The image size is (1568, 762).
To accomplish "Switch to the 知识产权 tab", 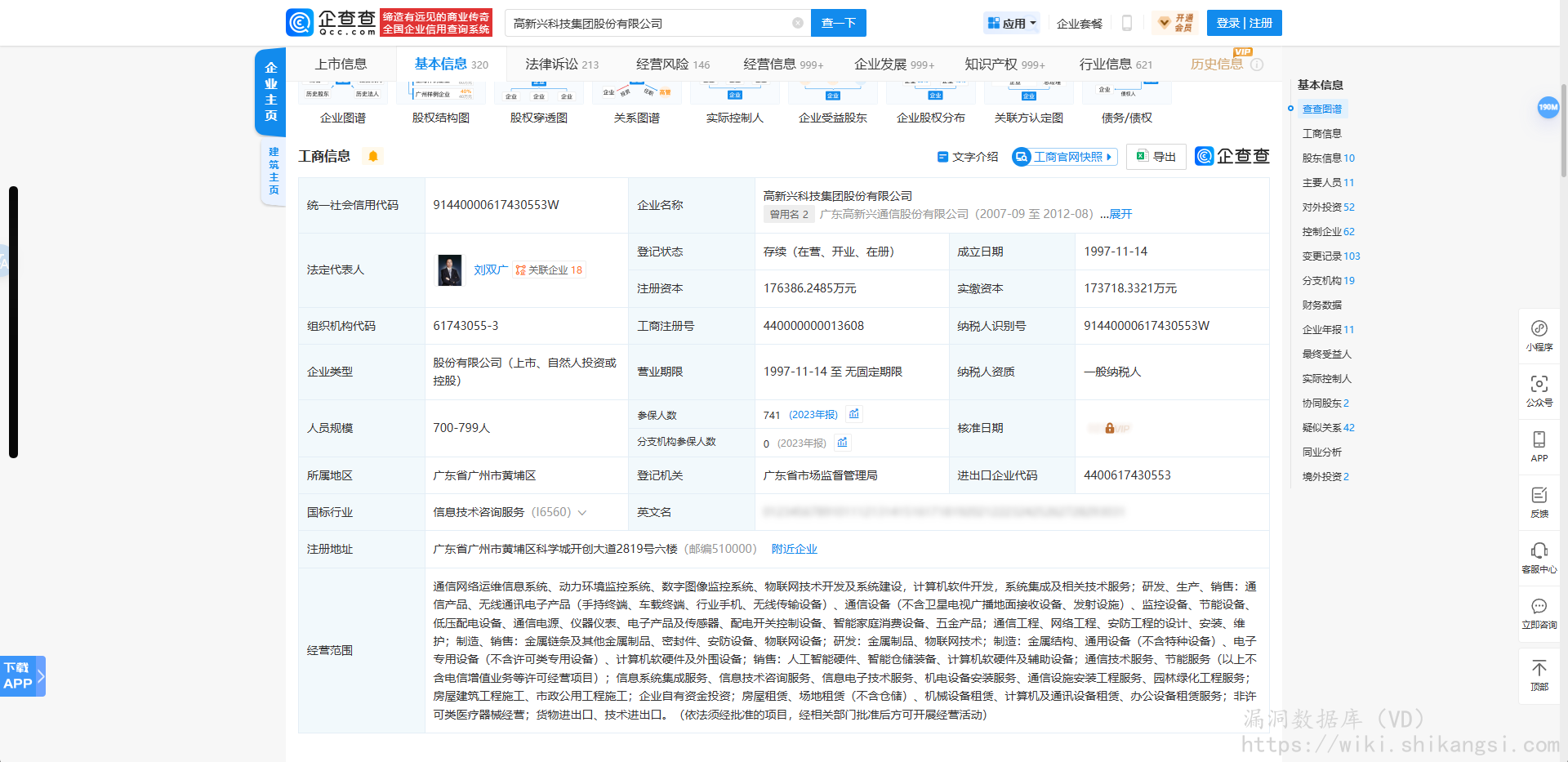I will 1004,64.
